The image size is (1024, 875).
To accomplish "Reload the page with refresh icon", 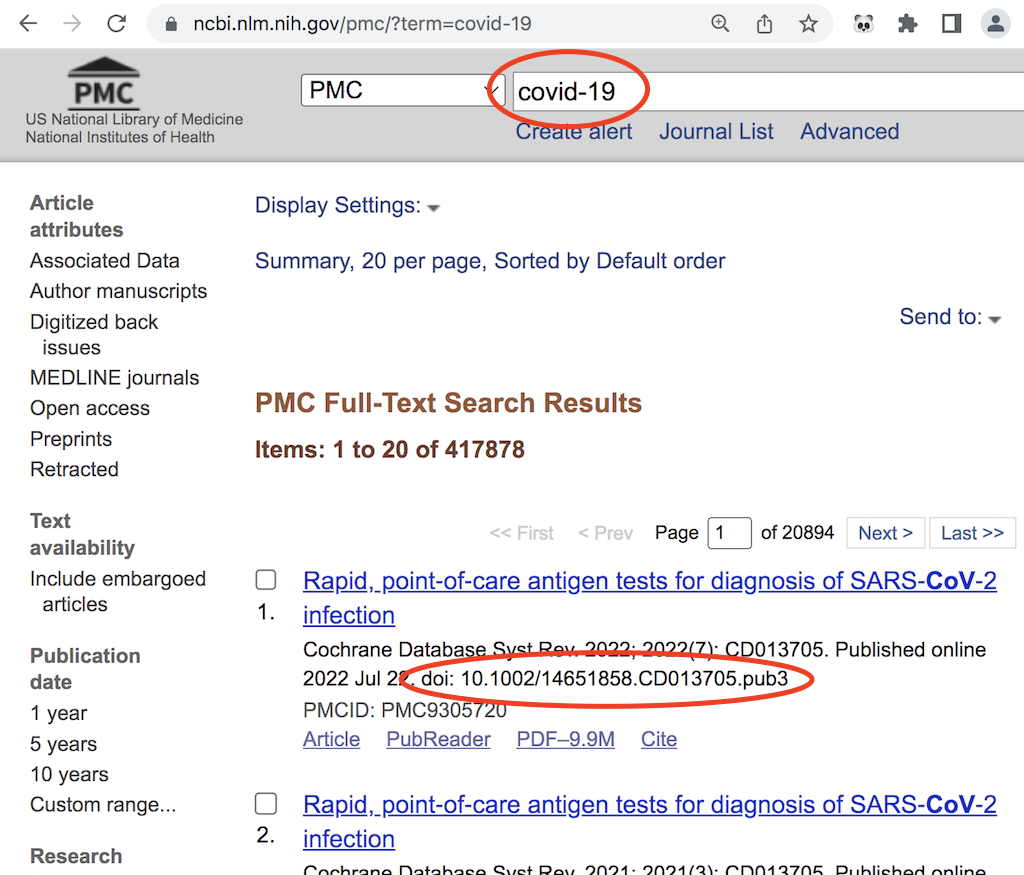I will pyautogui.click(x=117, y=24).
